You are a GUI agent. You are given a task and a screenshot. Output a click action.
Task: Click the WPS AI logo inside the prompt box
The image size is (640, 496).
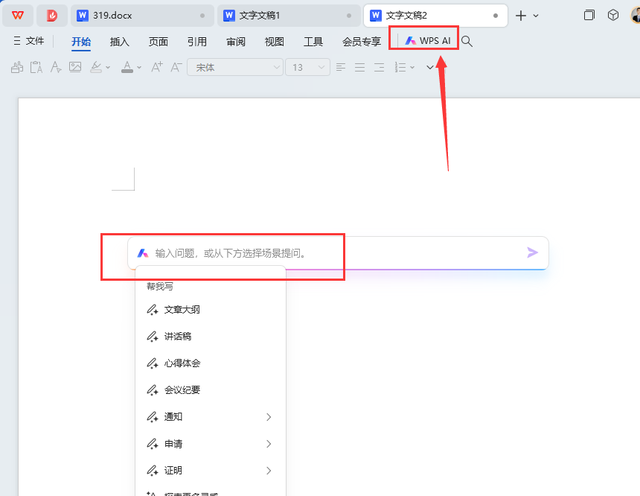pos(142,253)
